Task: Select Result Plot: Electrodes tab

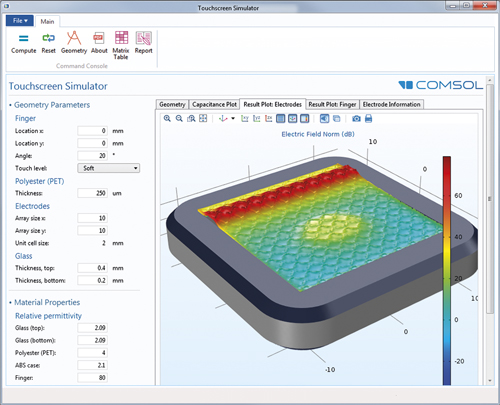Action: click(273, 104)
